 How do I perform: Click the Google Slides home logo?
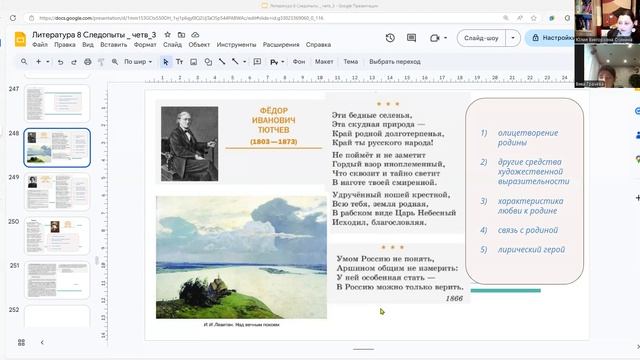tap(20, 39)
